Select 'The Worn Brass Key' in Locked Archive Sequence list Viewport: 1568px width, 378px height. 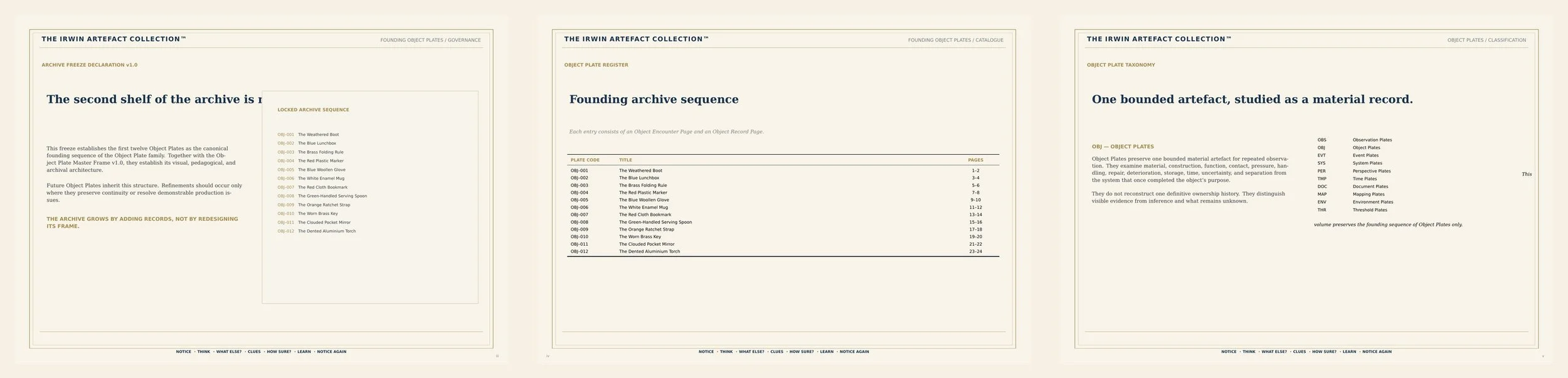click(317, 214)
